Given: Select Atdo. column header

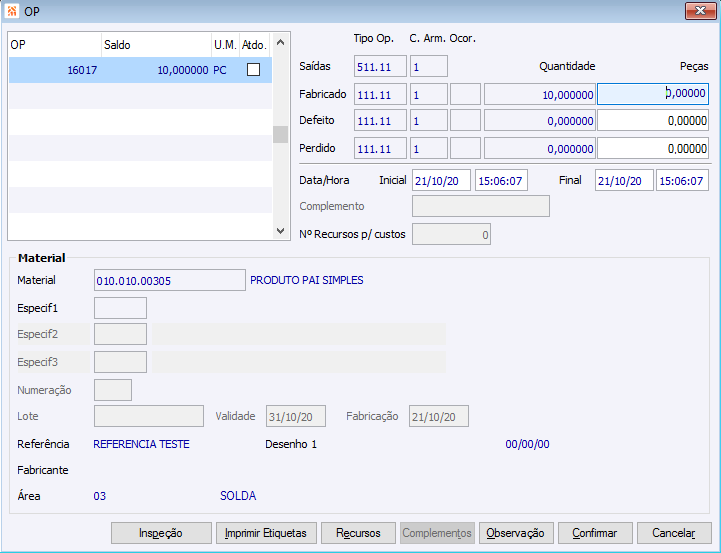Looking at the screenshot, I should [x=255, y=45].
